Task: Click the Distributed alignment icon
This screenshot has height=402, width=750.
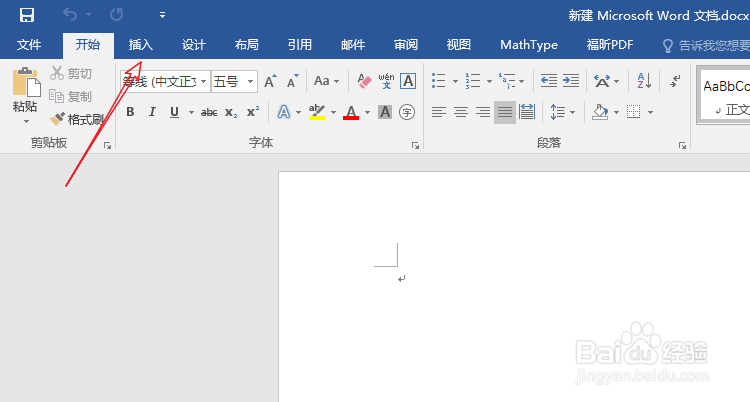Action: (x=527, y=112)
